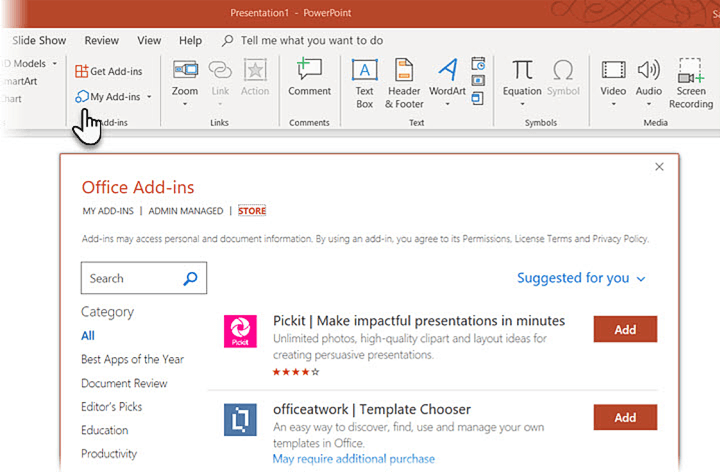
Task: Select the STORE tab
Action: click(252, 211)
